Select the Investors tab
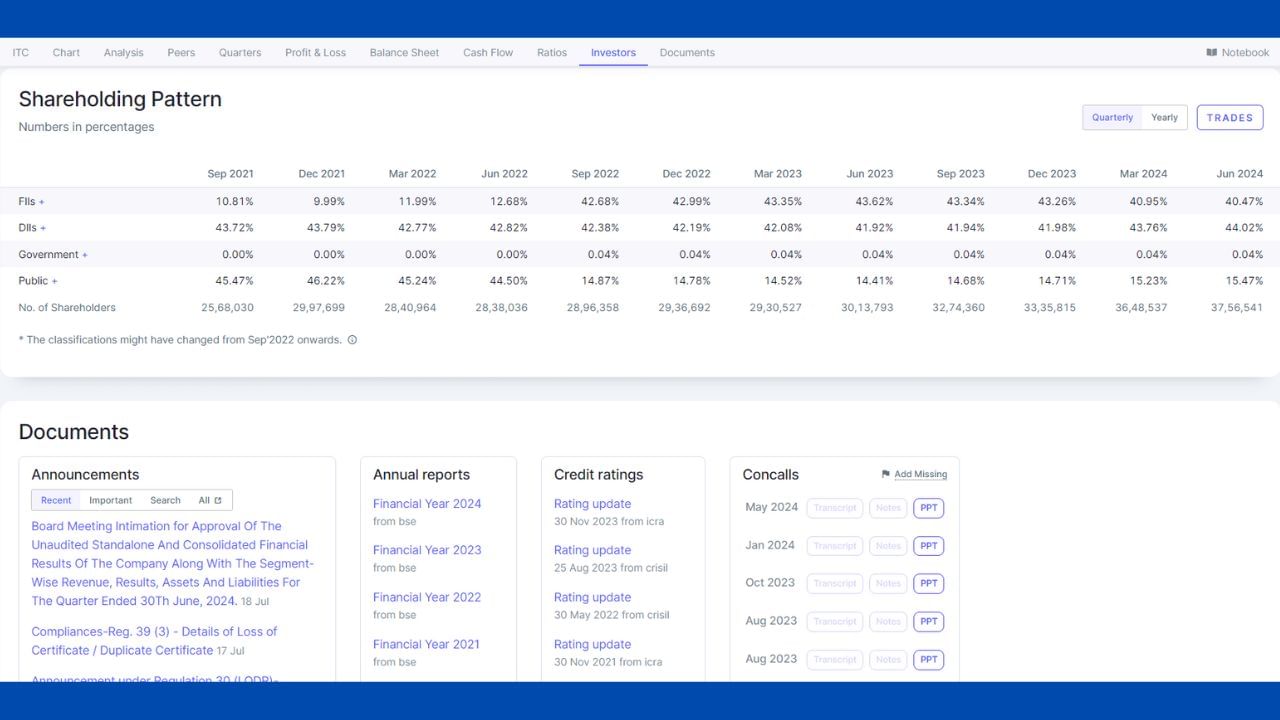The image size is (1280, 720). coord(613,53)
